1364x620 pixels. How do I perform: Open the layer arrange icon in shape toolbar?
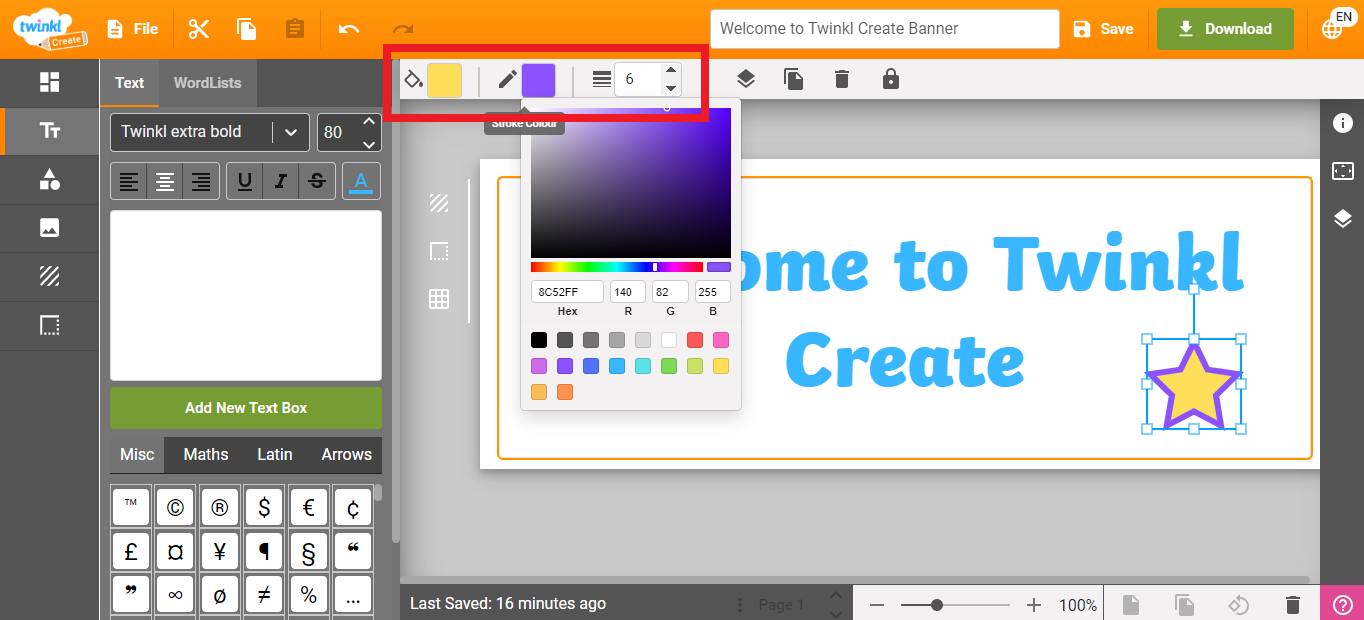tap(746, 79)
